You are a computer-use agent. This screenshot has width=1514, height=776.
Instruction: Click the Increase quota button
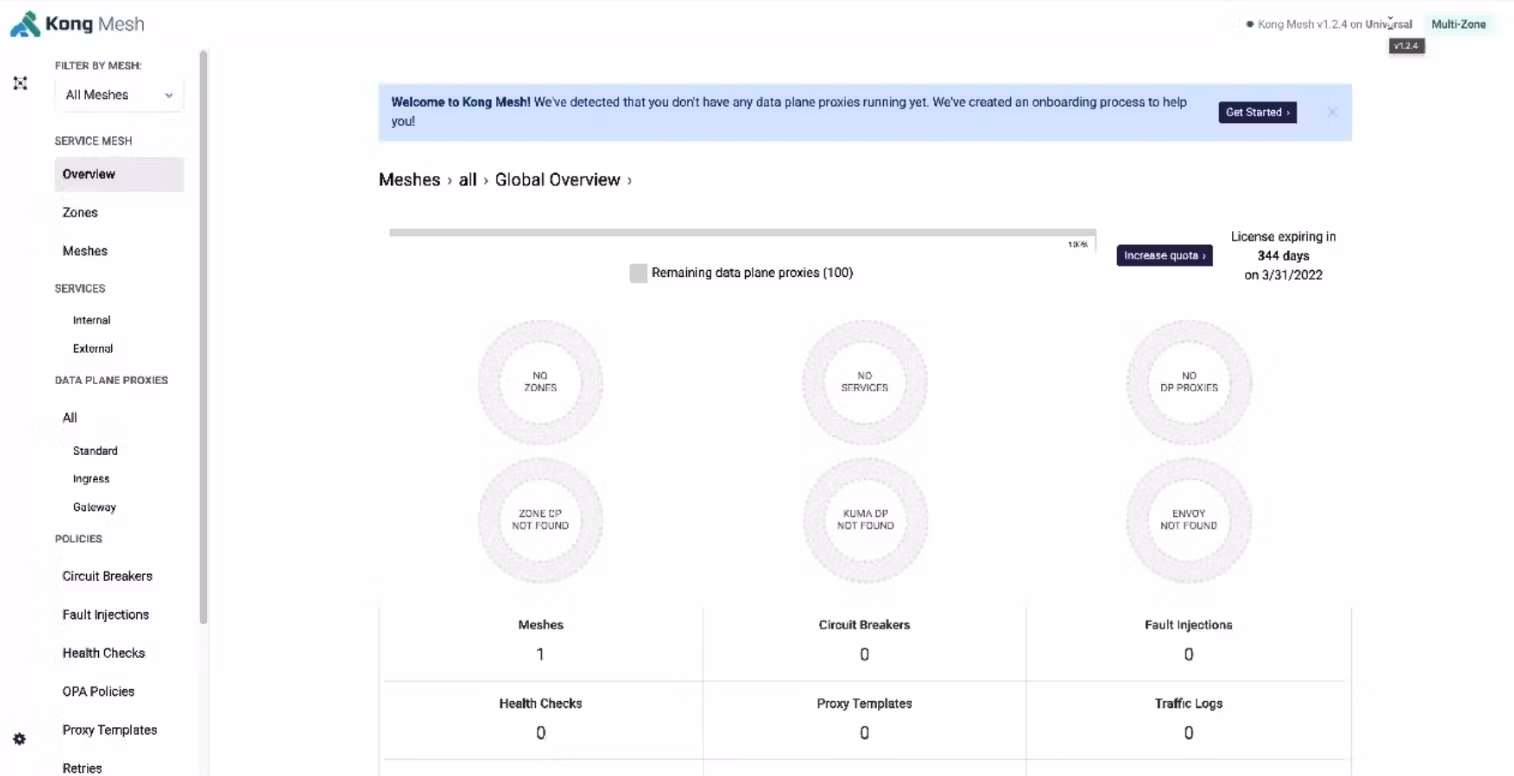(1164, 256)
